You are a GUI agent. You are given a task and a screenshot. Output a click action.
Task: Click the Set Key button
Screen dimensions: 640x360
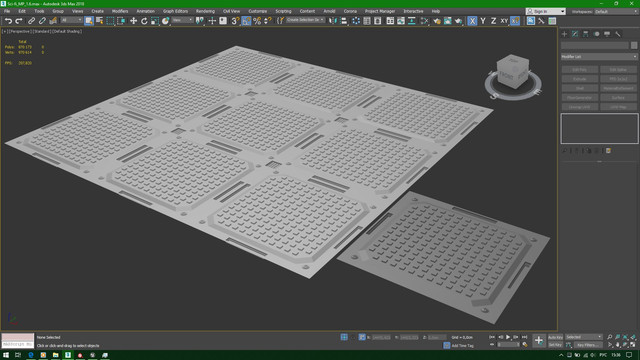pos(555,345)
